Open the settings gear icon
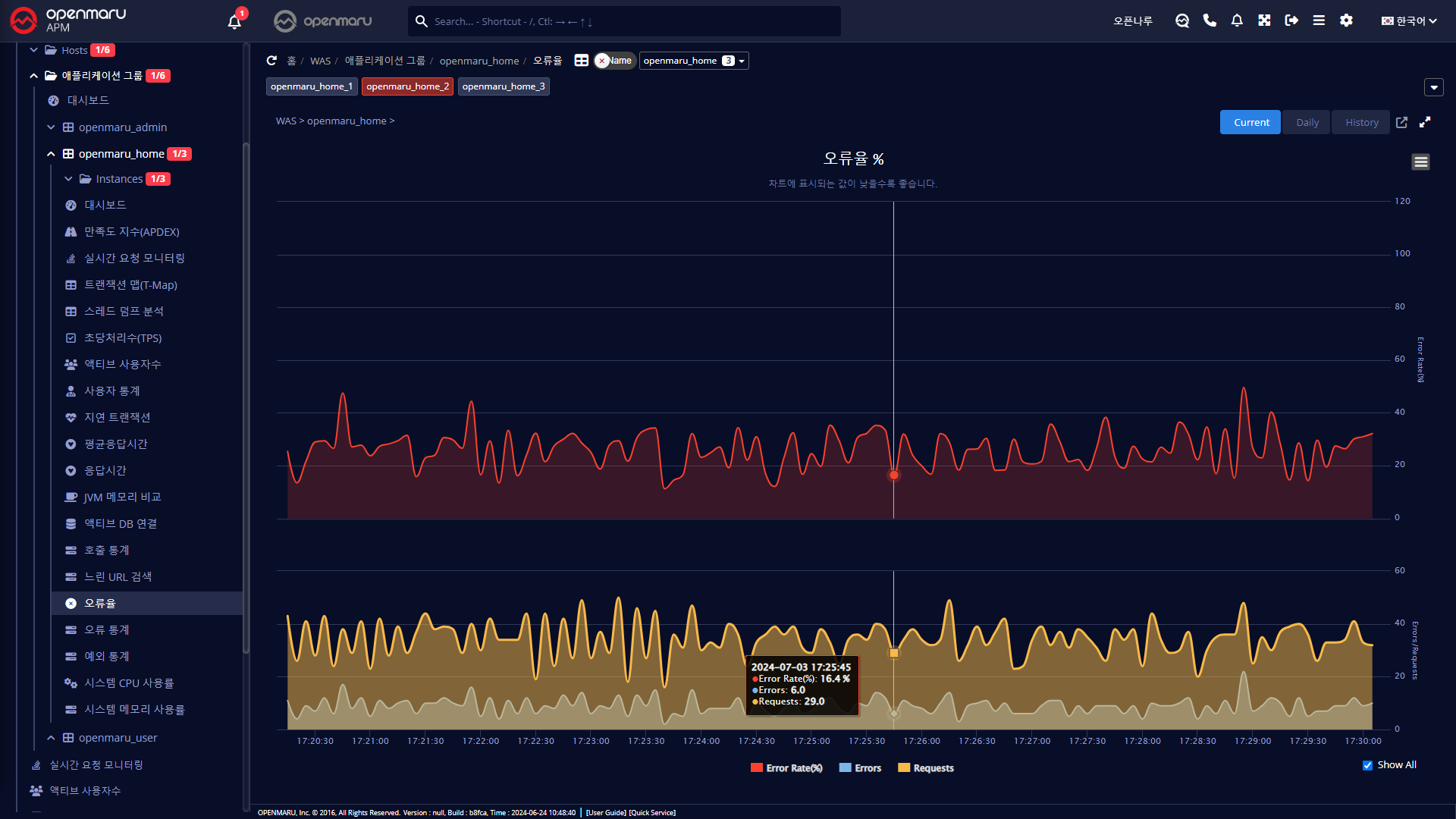 1346,20
